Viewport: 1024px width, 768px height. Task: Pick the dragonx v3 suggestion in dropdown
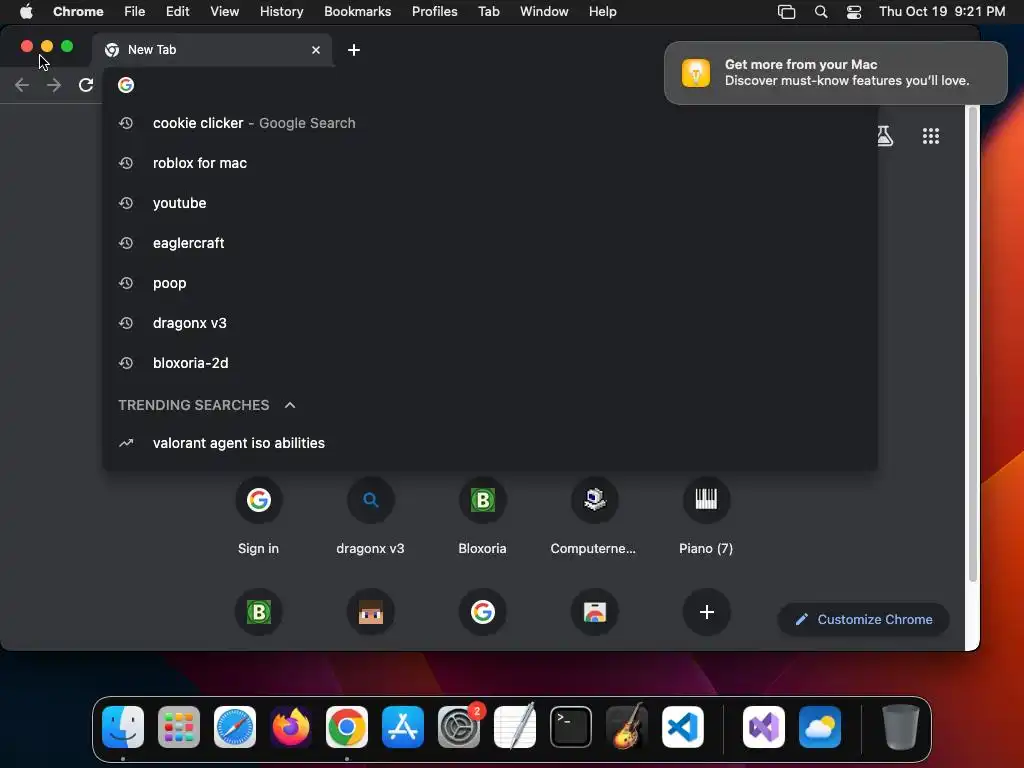pyautogui.click(x=490, y=323)
